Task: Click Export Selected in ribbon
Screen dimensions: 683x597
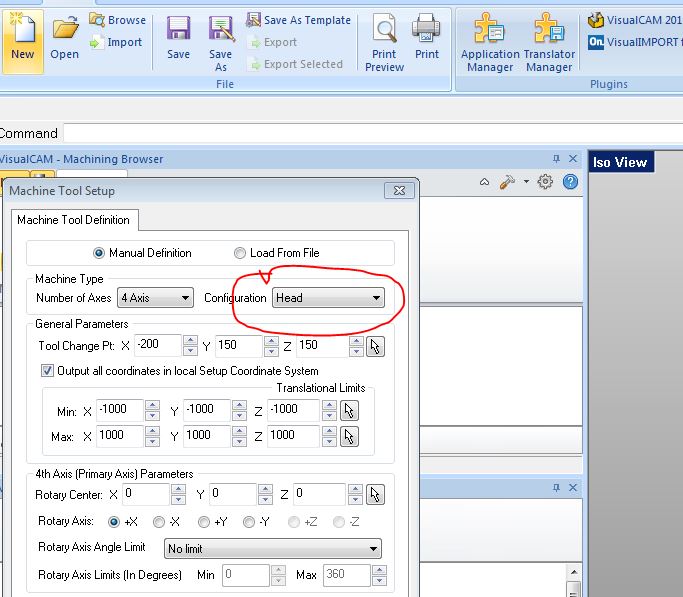Action: click(x=295, y=64)
